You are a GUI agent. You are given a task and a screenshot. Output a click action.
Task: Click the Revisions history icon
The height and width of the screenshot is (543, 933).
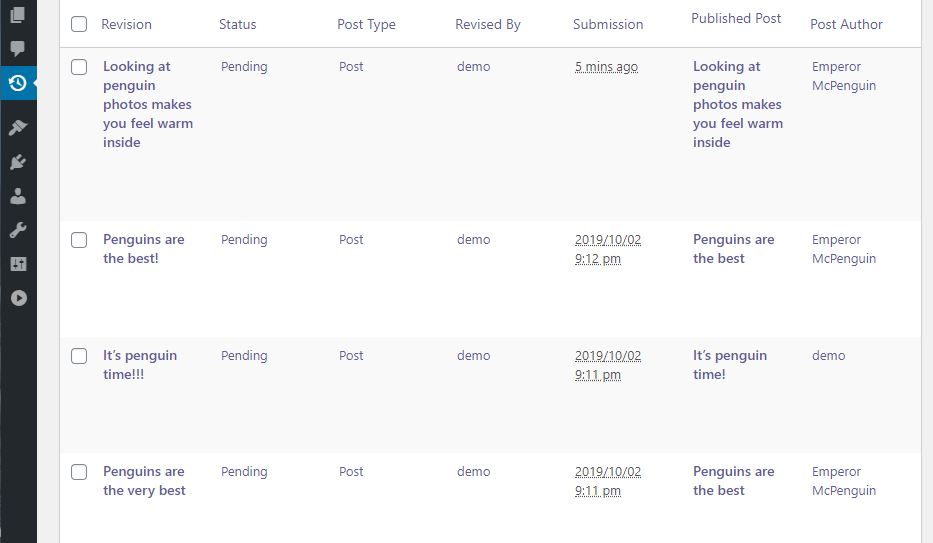18,83
